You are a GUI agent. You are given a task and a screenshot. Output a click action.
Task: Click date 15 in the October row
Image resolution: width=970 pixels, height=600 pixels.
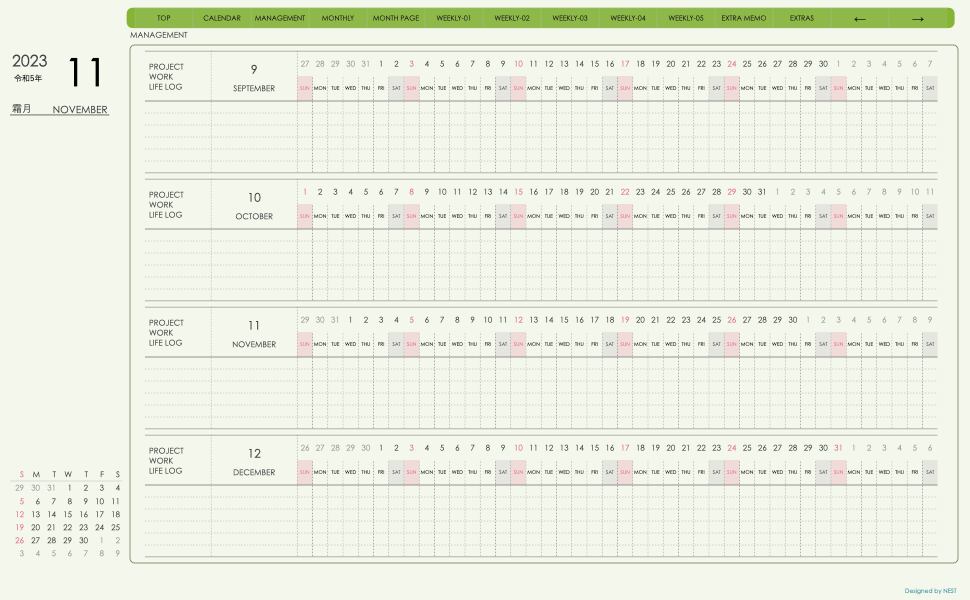[518, 192]
